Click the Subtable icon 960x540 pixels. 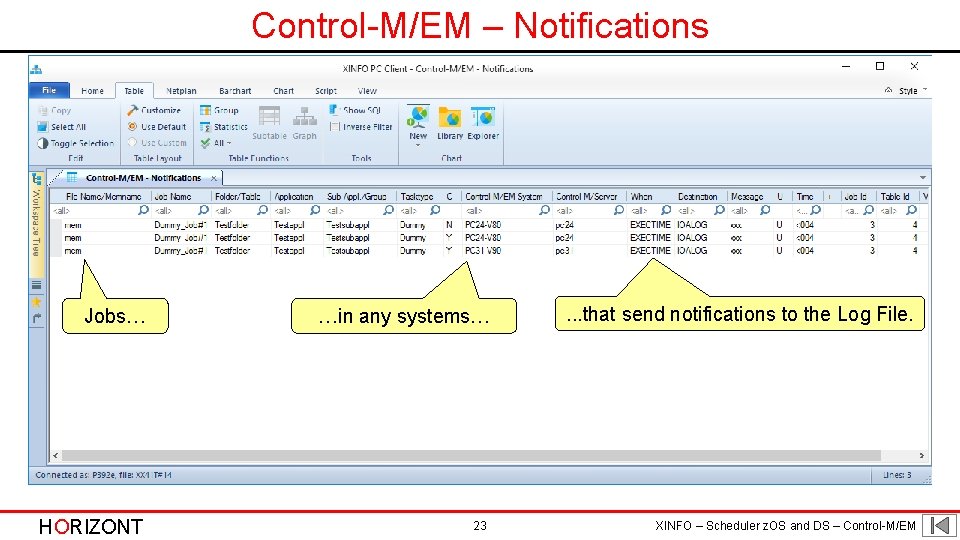click(x=269, y=116)
